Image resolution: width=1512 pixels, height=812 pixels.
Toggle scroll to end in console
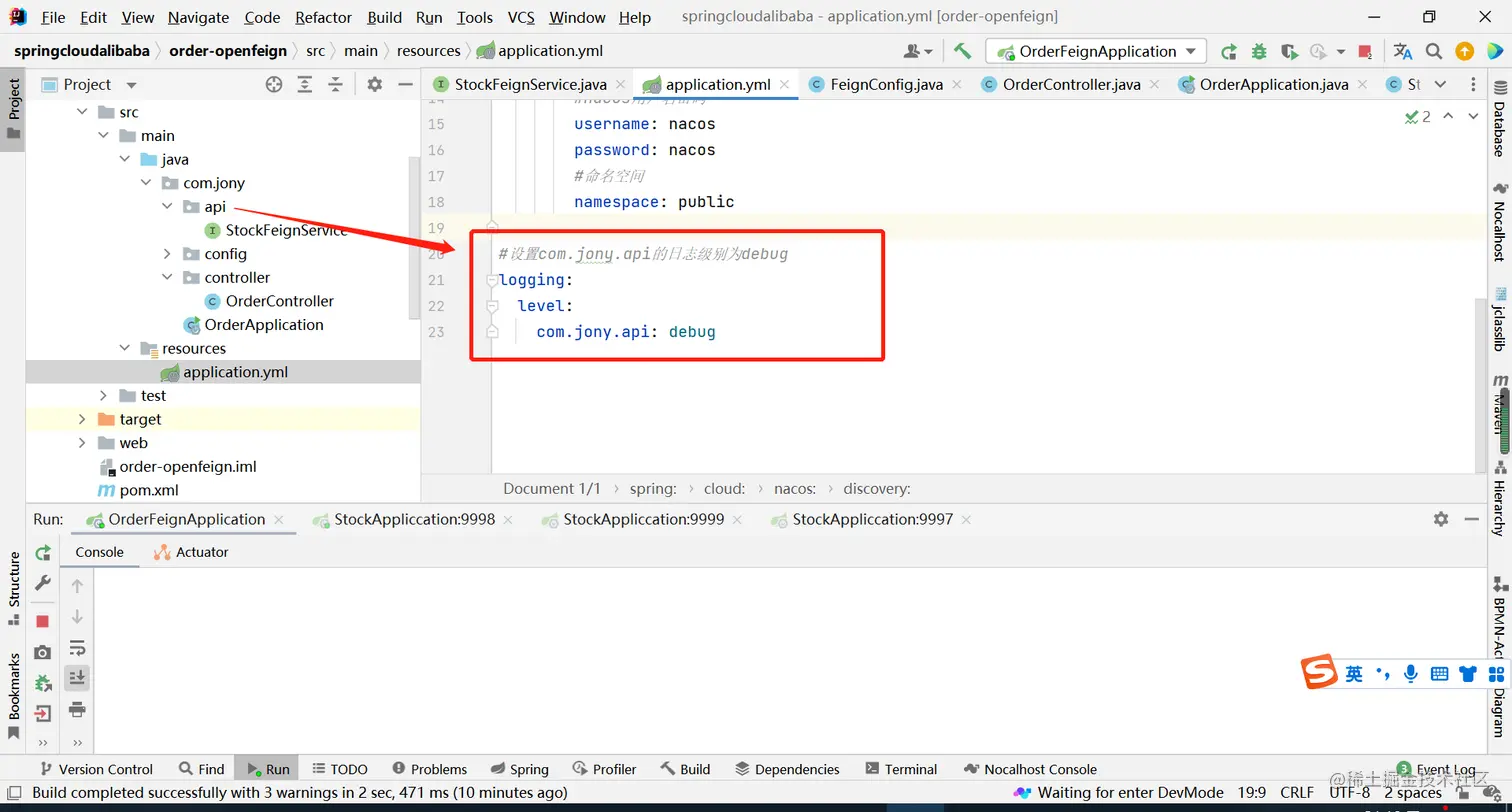tap(77, 678)
